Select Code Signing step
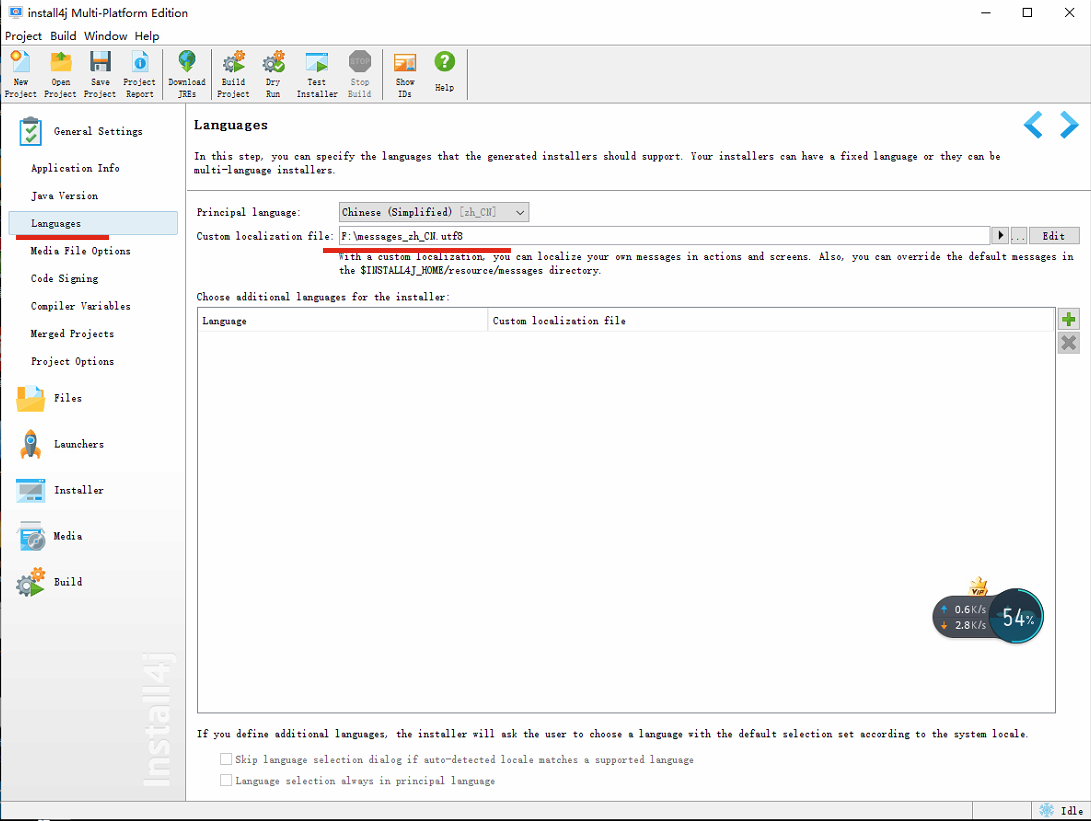This screenshot has width=1091, height=821. point(64,279)
